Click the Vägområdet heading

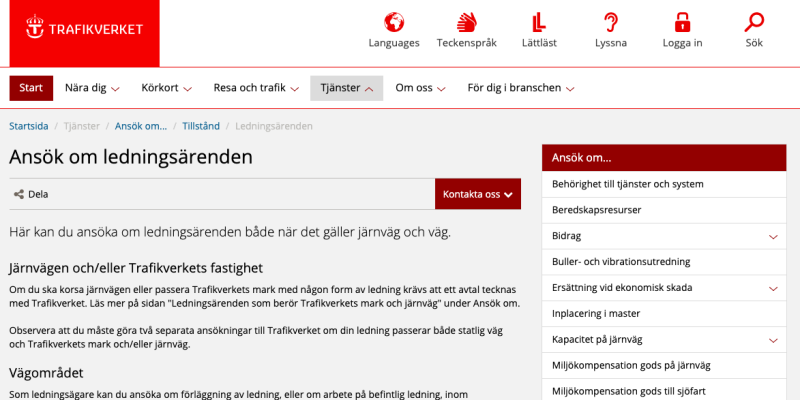pyautogui.click(x=46, y=373)
